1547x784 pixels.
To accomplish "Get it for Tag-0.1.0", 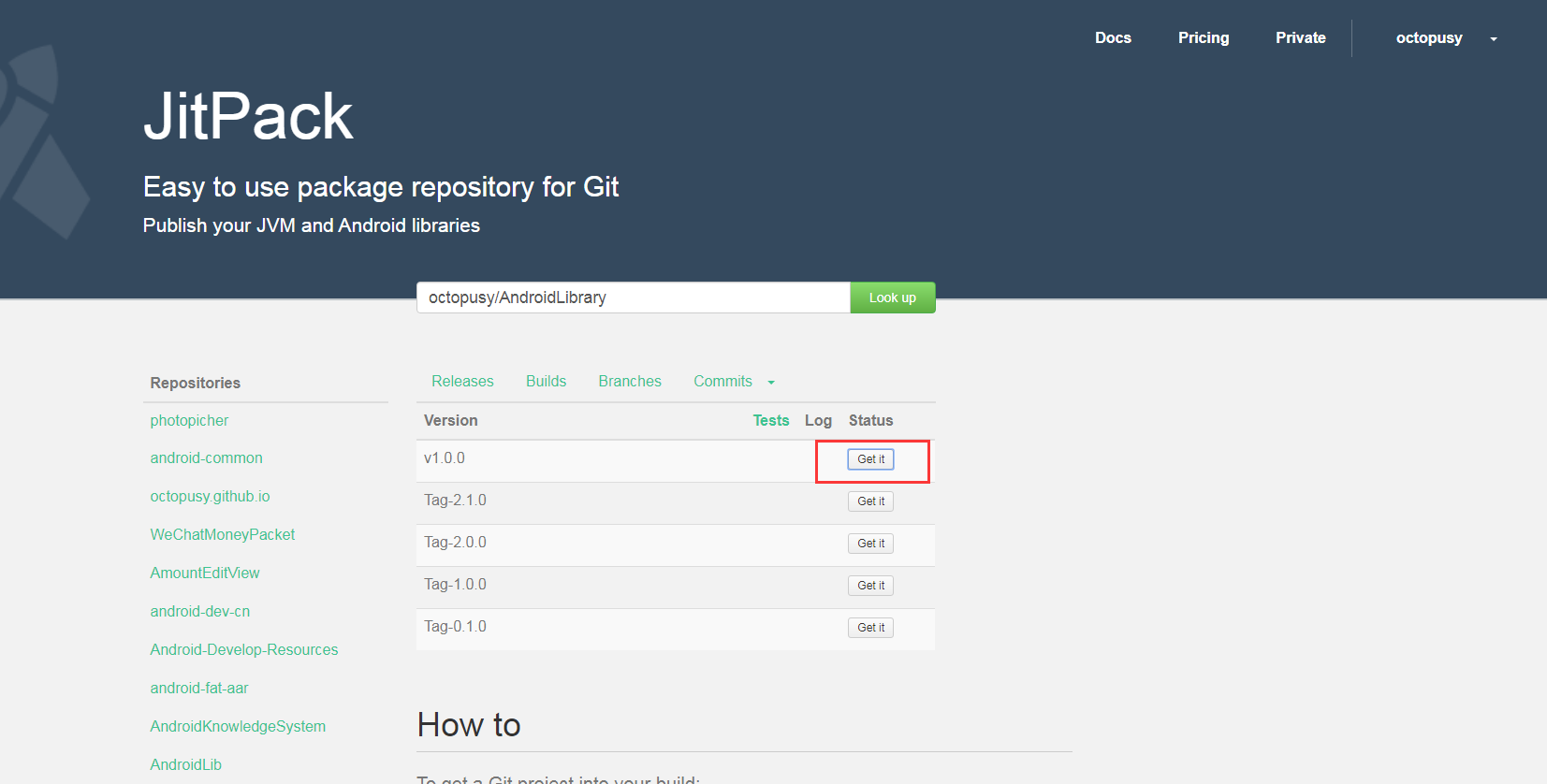I will click(x=871, y=628).
